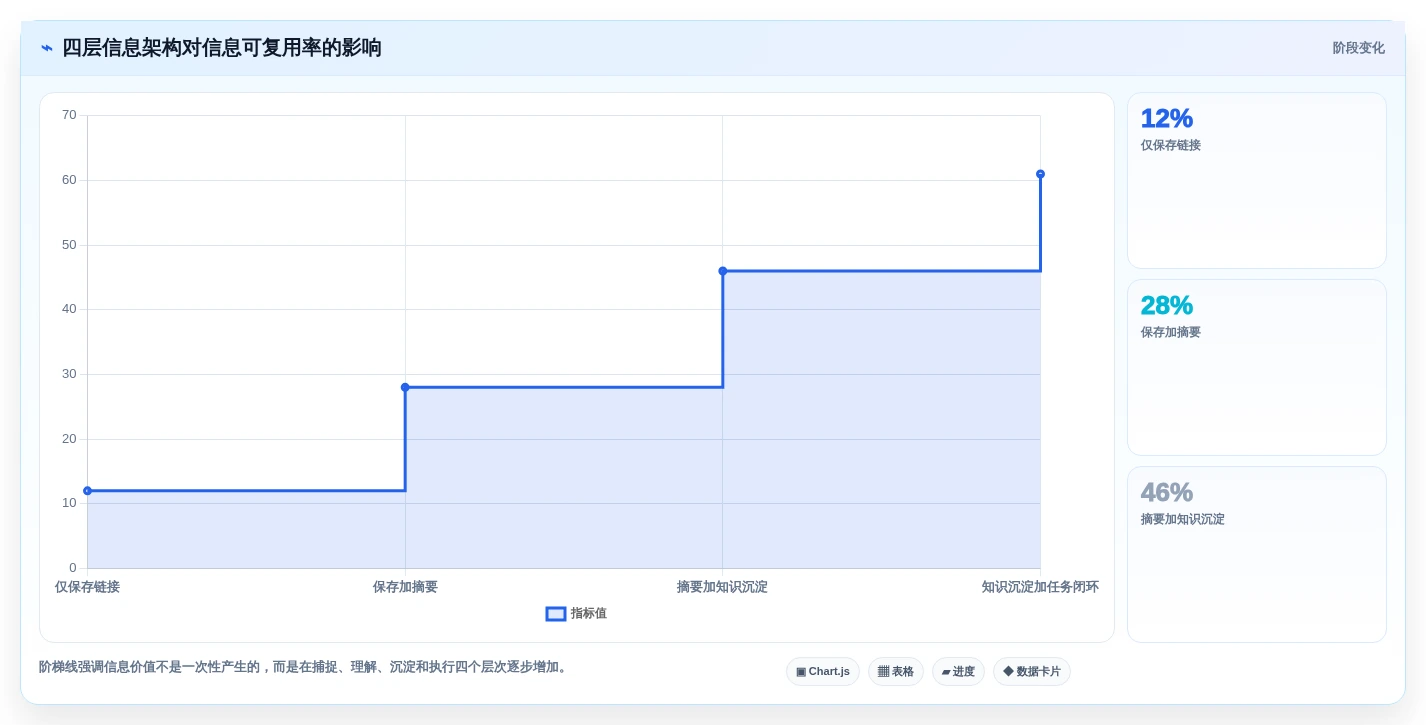Toggle the 指标值 legend item

[x=576, y=614]
